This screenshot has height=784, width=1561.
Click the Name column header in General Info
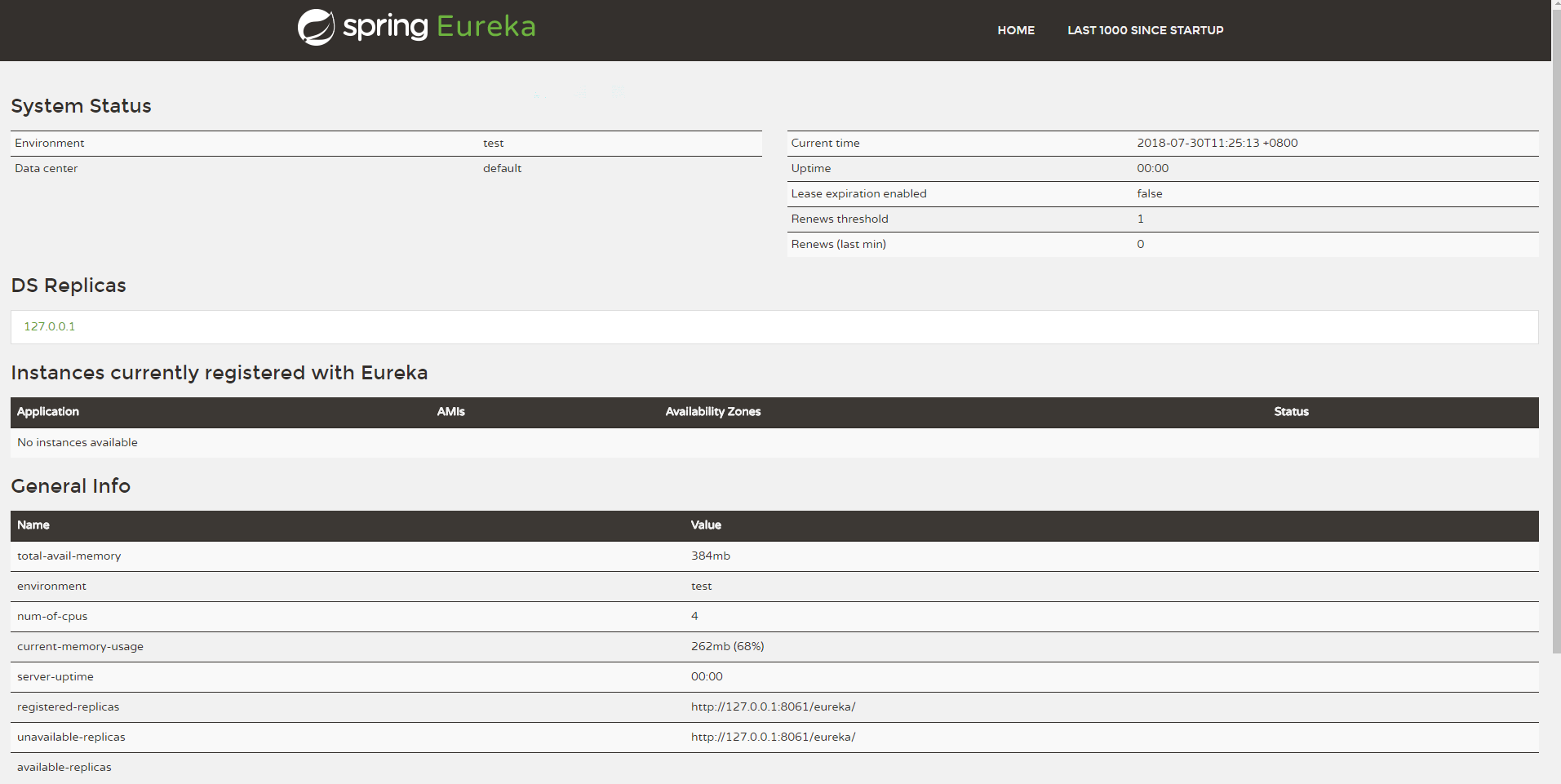33,525
